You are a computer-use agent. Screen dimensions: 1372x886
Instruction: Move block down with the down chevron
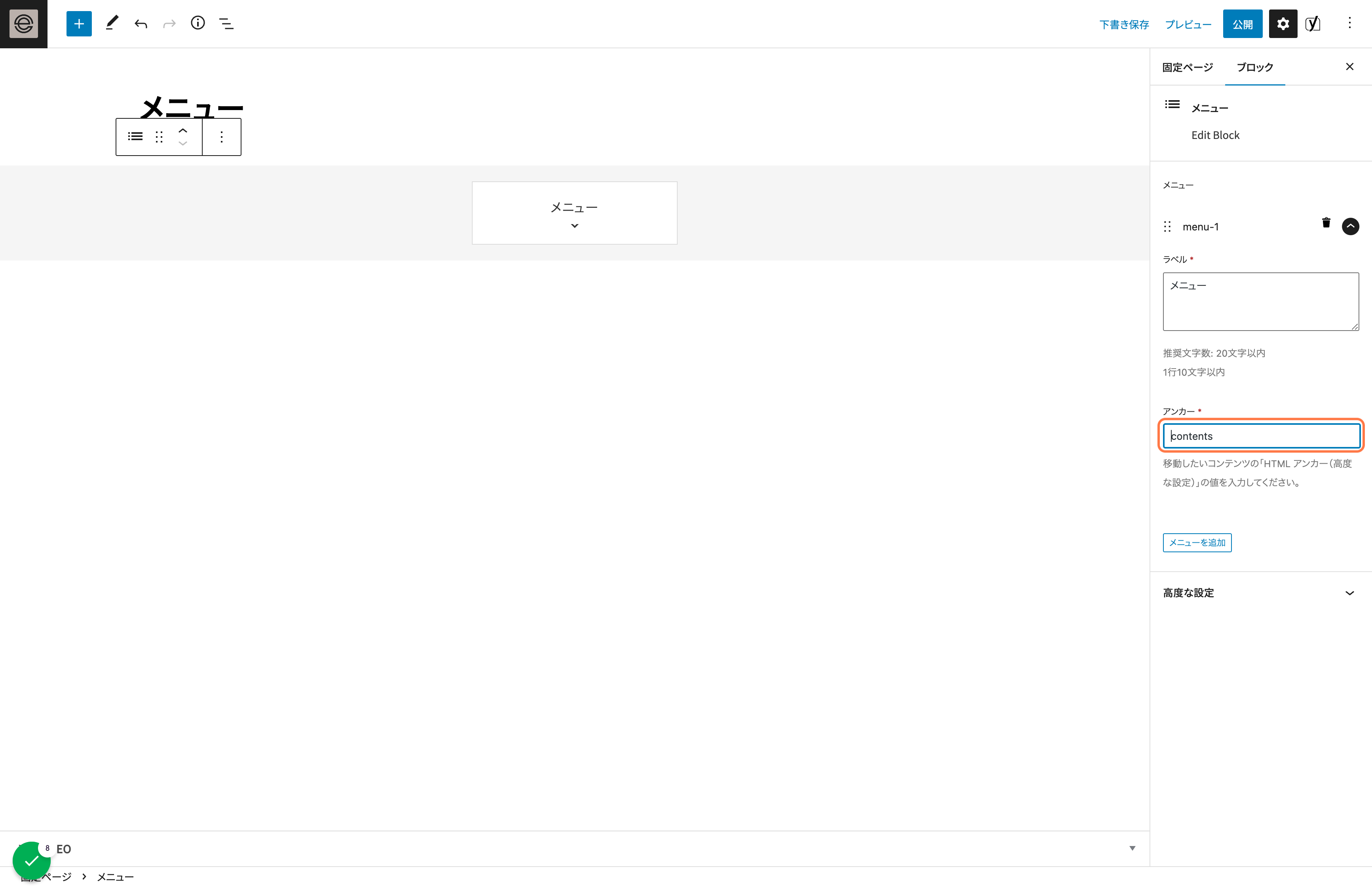pos(183,143)
